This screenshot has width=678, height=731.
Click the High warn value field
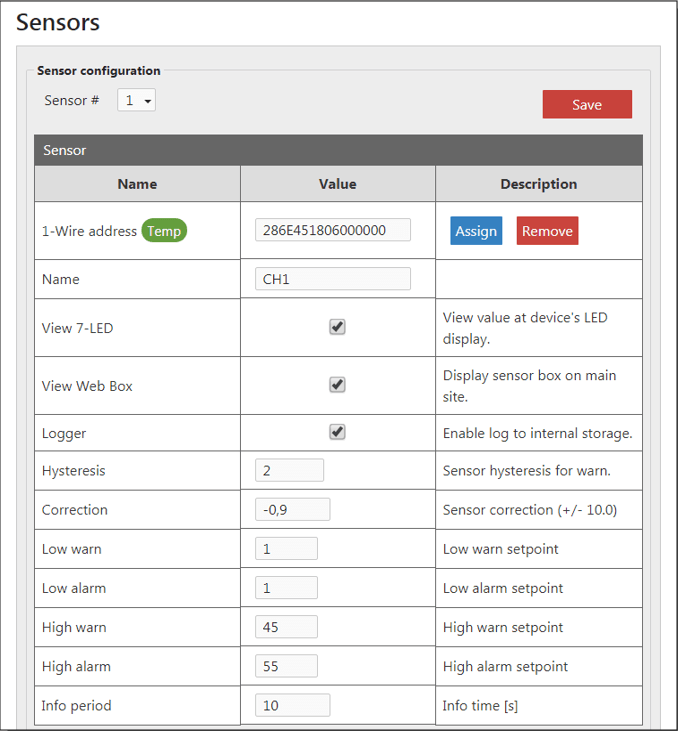(287, 627)
